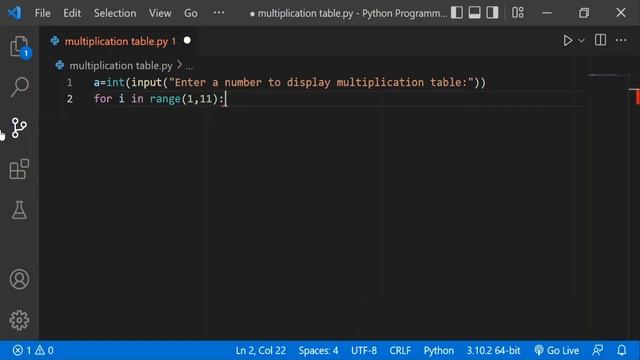Start Go Live server
Image resolution: width=640 pixels, height=360 pixels.
[556, 350]
